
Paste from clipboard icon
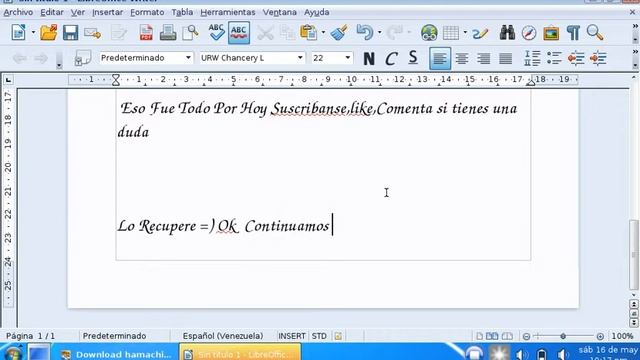pos(309,33)
